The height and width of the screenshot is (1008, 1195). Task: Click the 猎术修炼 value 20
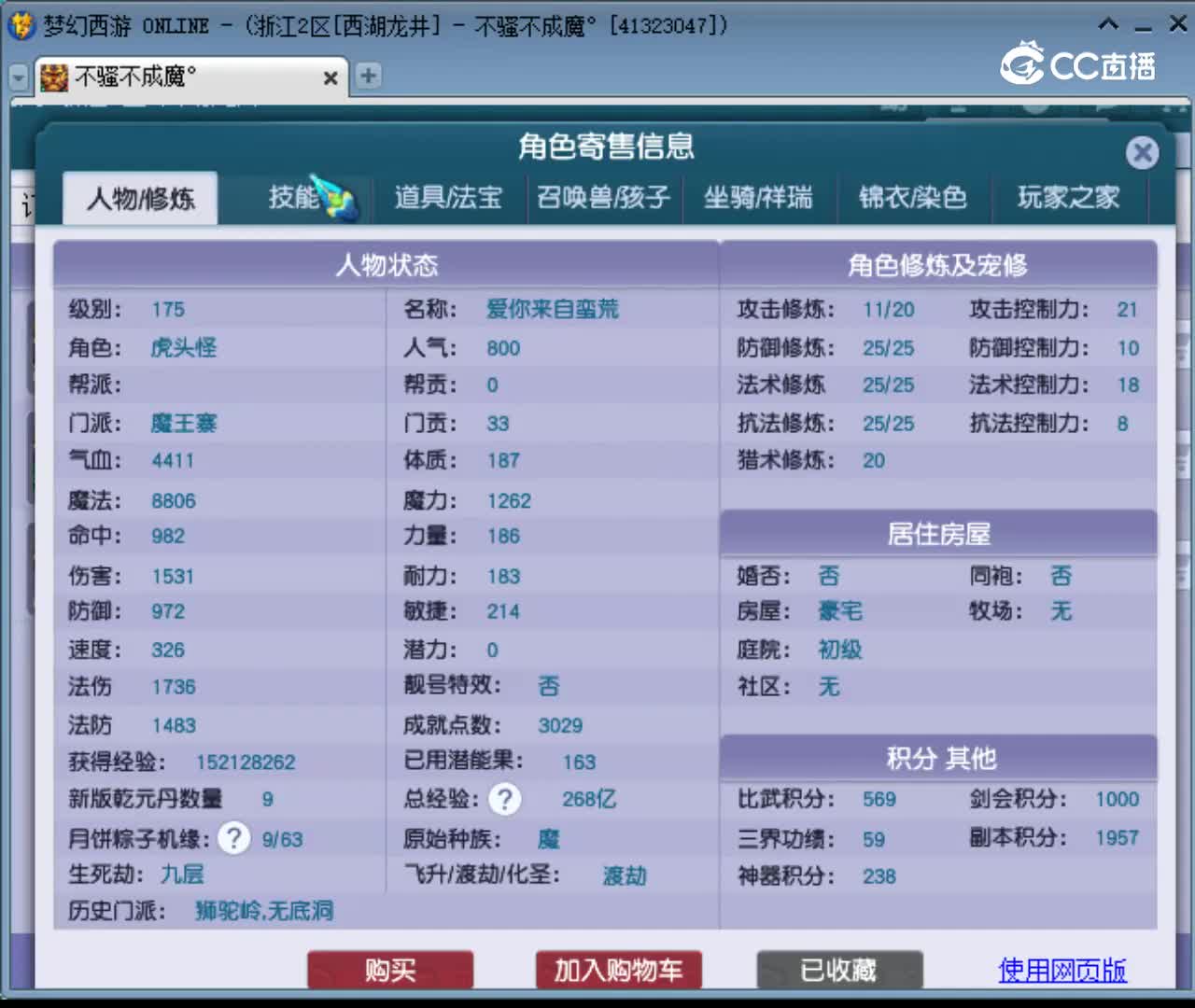click(874, 460)
